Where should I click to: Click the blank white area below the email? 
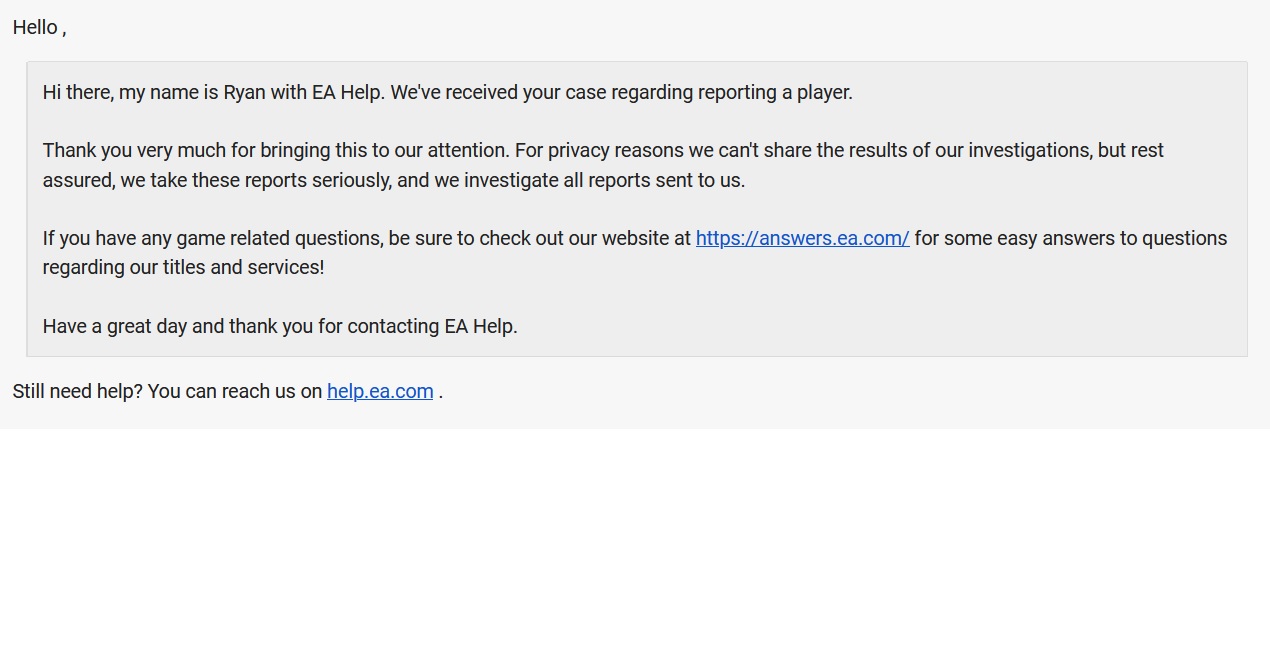tap(635, 540)
